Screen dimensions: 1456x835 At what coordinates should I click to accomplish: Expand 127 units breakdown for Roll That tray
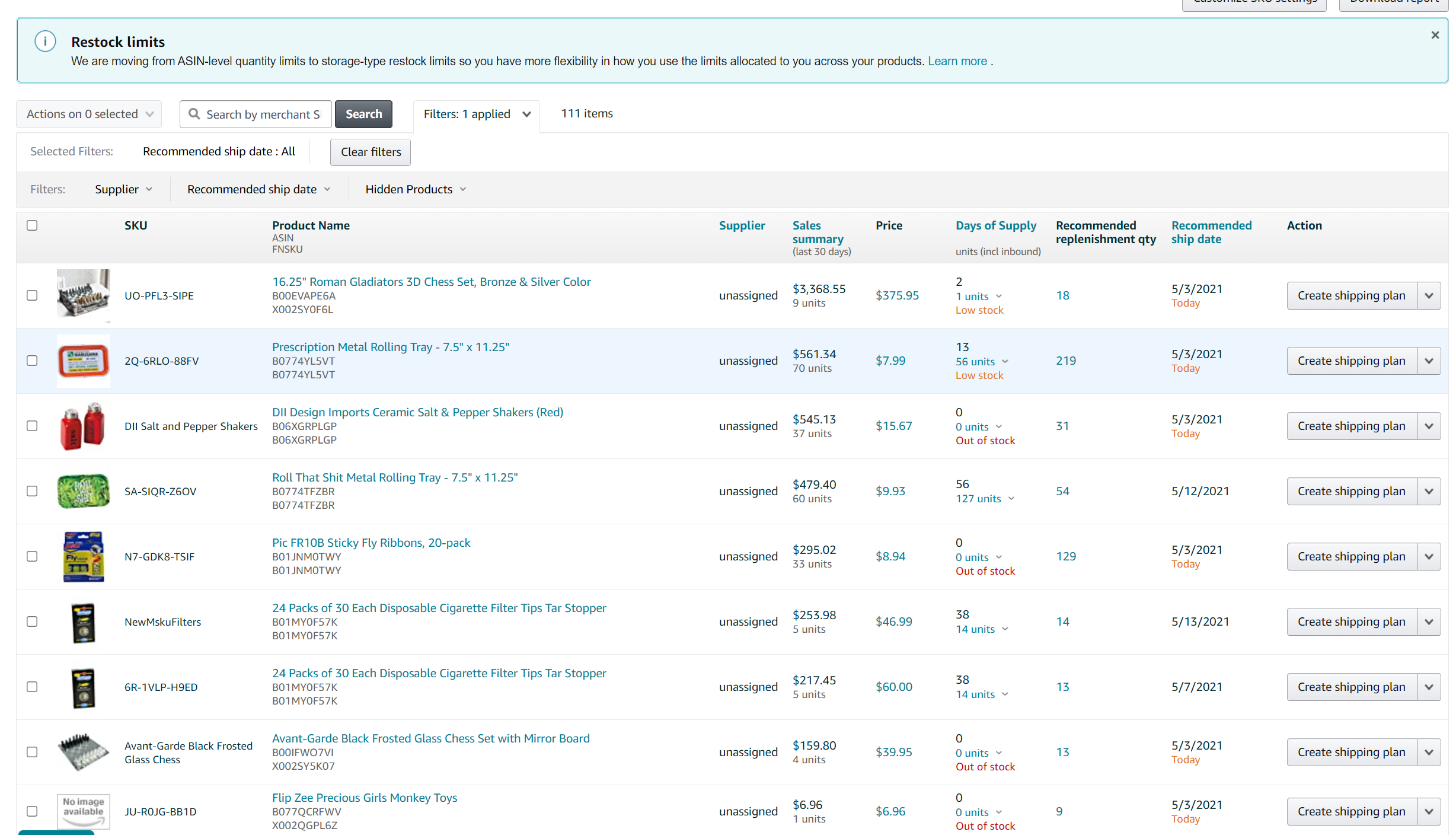(1011, 499)
